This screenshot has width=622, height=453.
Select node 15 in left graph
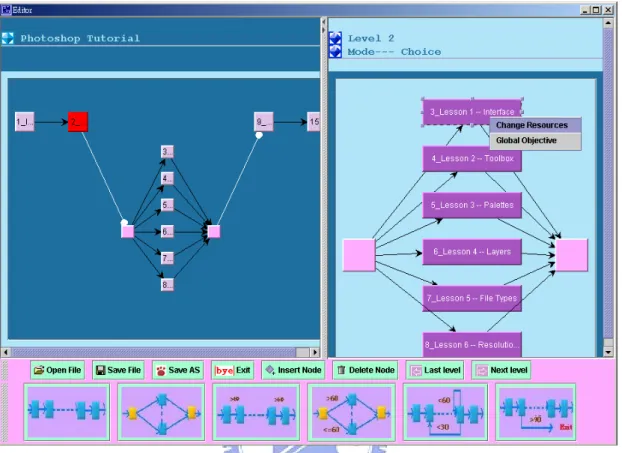tap(314, 122)
